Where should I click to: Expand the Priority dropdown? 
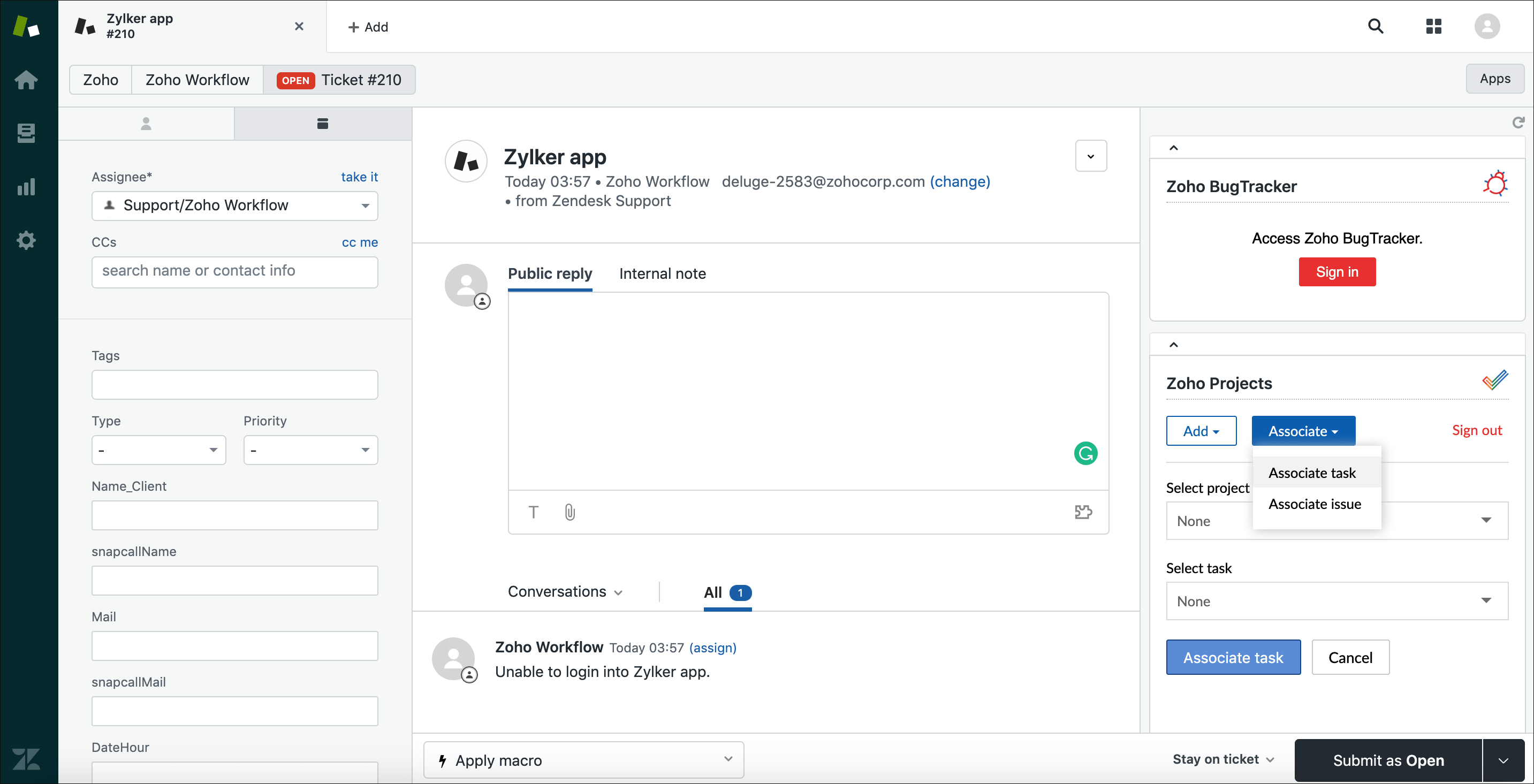pyautogui.click(x=310, y=450)
